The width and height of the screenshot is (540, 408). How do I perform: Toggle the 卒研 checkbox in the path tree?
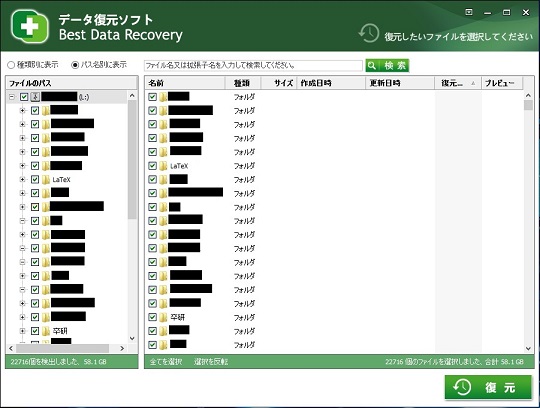pyautogui.click(x=35, y=331)
